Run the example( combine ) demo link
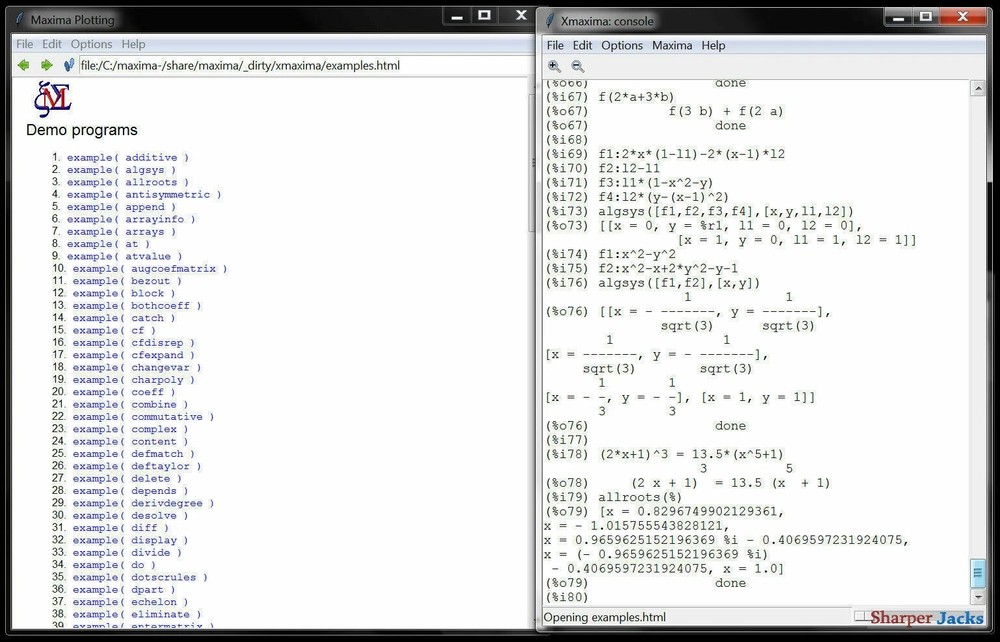1000x642 pixels. [x=130, y=404]
